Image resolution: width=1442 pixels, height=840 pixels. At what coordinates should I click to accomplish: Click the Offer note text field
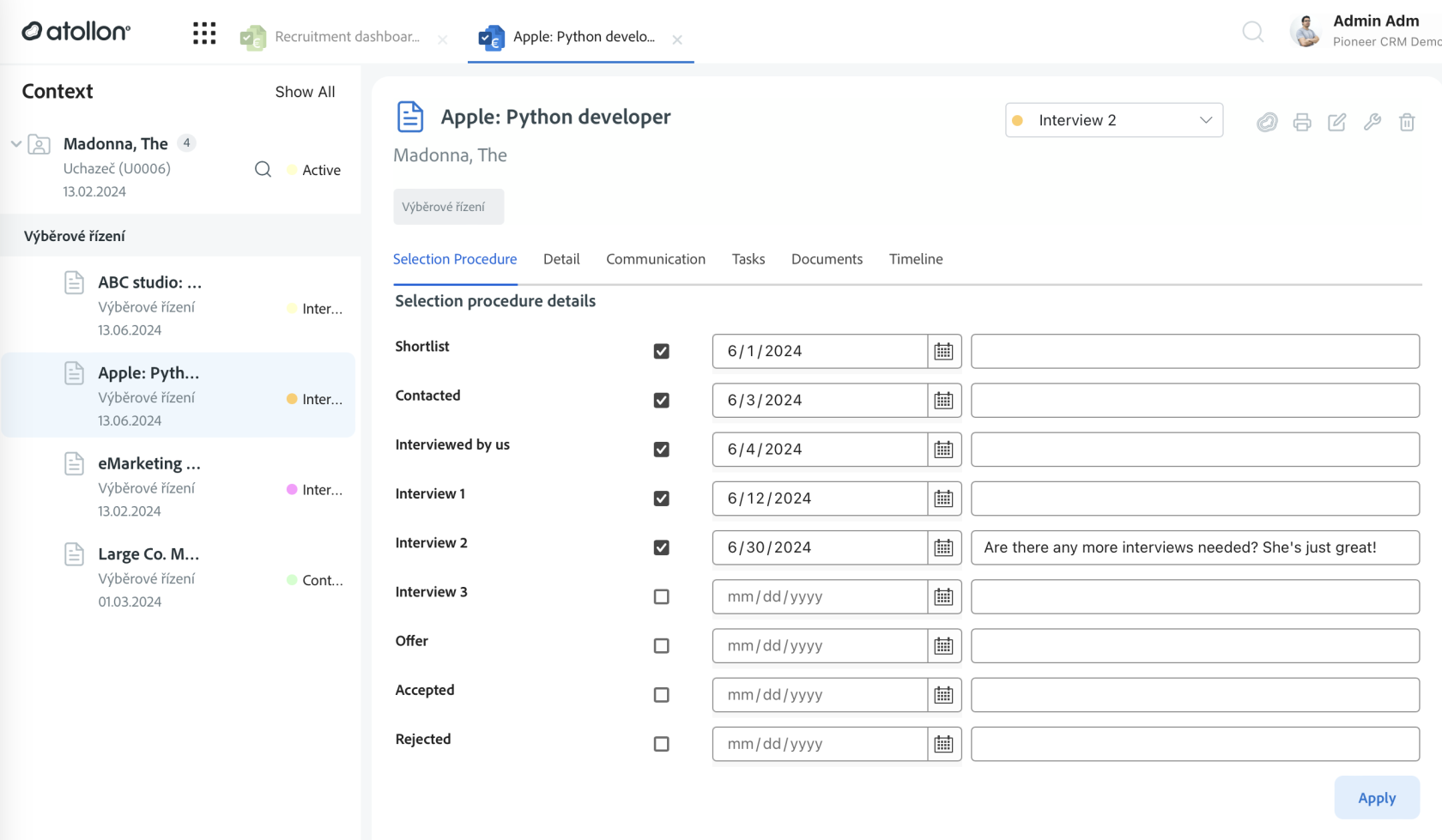(1195, 645)
